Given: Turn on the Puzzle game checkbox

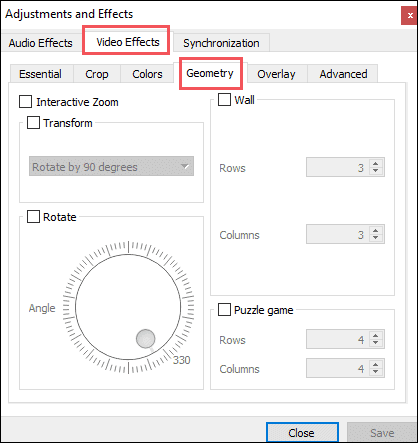Looking at the screenshot, I should point(224,310).
